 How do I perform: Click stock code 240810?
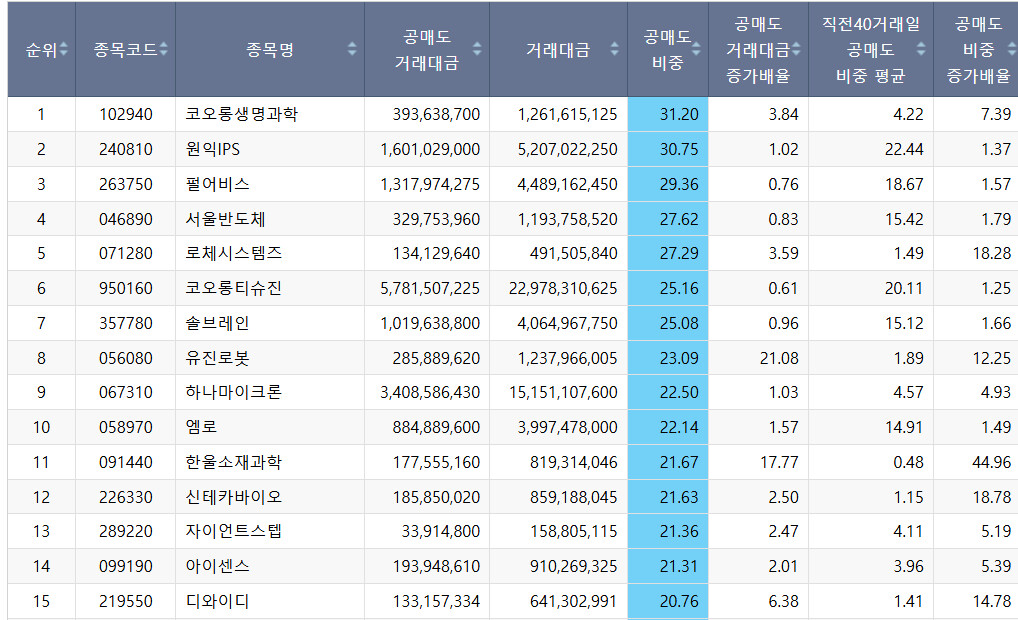126,149
